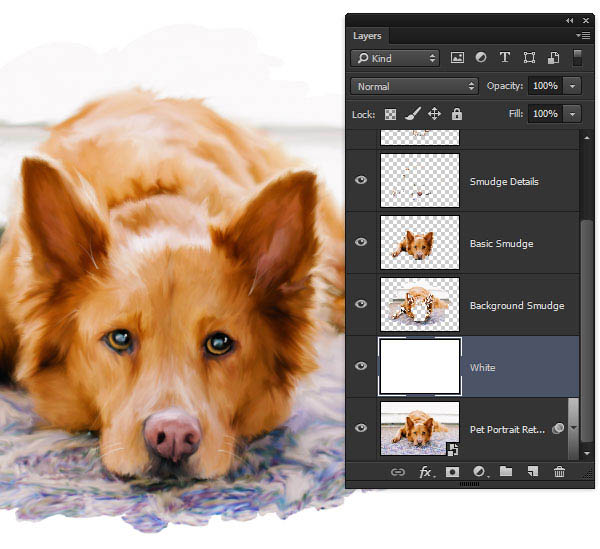Click the partially visible top layer thumbnail
The width and height of the screenshot is (600, 549).
420,137
